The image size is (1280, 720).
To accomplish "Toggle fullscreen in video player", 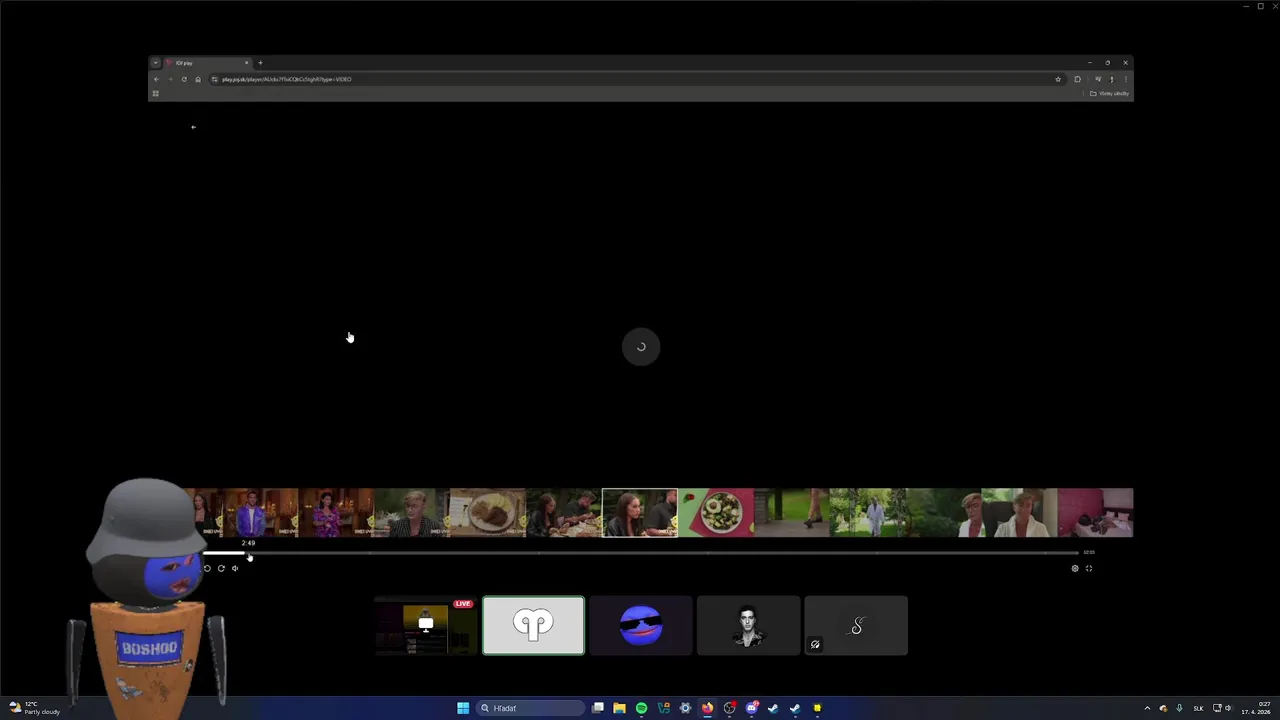I will pos(1089,568).
